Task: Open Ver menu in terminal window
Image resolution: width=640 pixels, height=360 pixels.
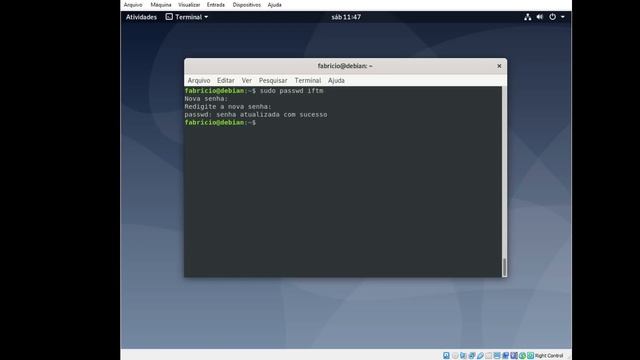Action: point(247,80)
